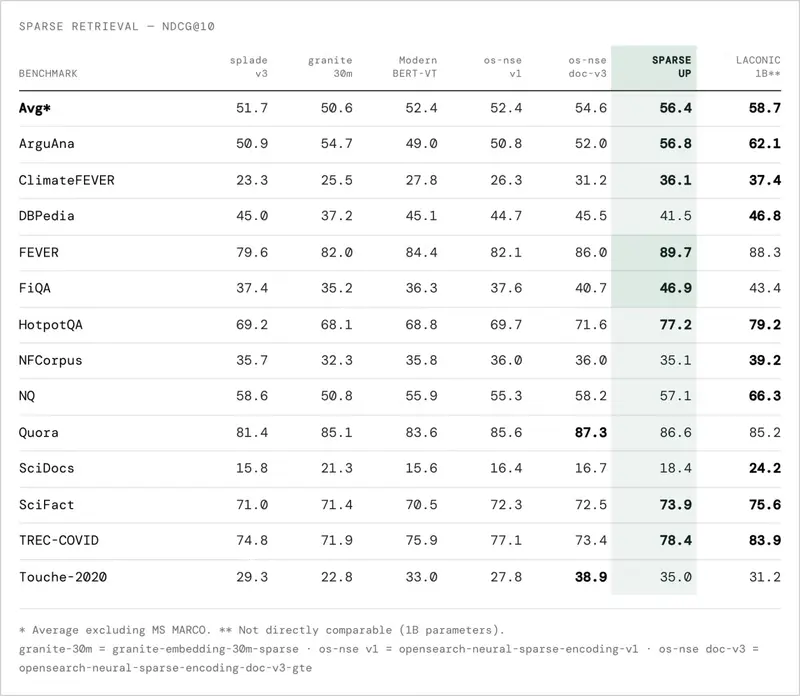Click the os-nse doc-v3 column header

(587, 67)
